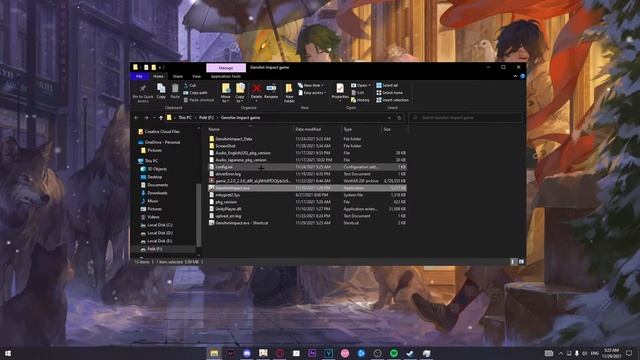Click Select all in the ribbon
Viewport: 640px width, 360px height.
click(x=387, y=85)
